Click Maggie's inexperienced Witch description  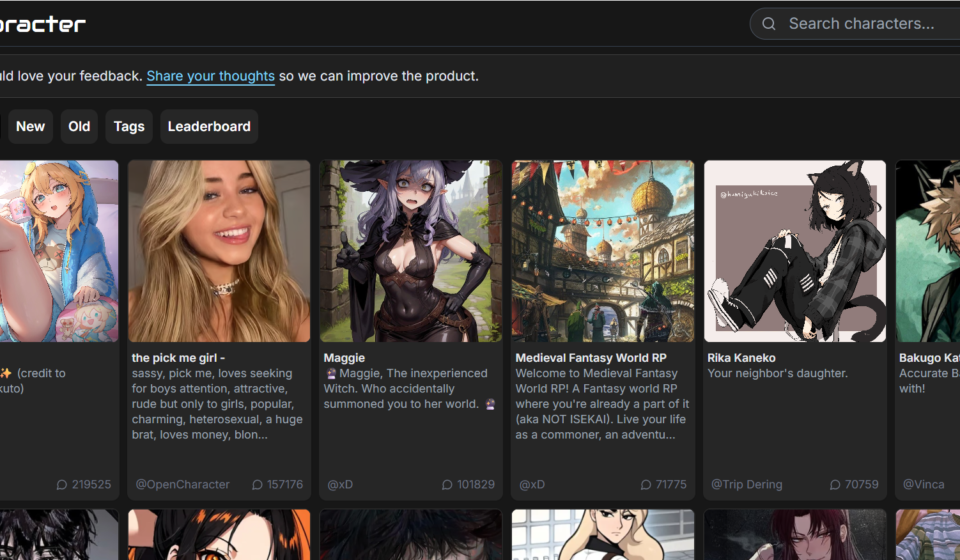[409, 389]
